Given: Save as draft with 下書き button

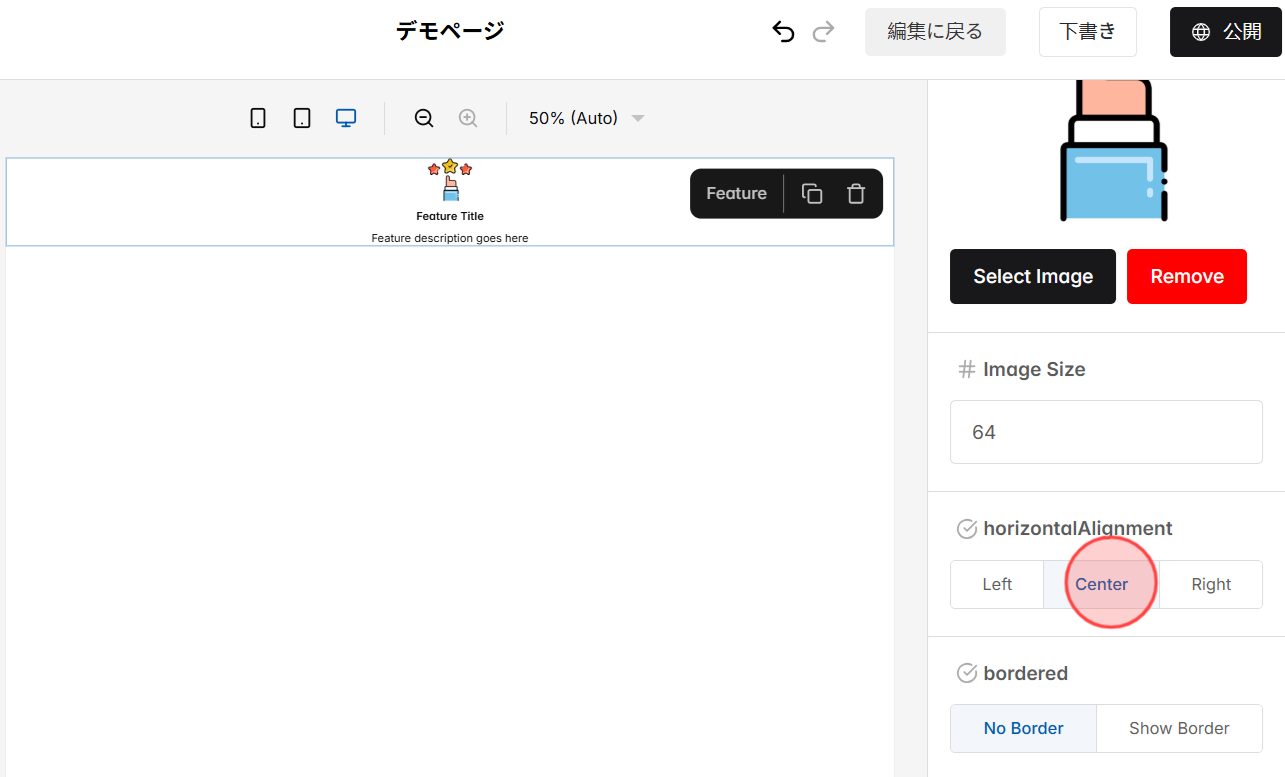Looking at the screenshot, I should coord(1087,31).
